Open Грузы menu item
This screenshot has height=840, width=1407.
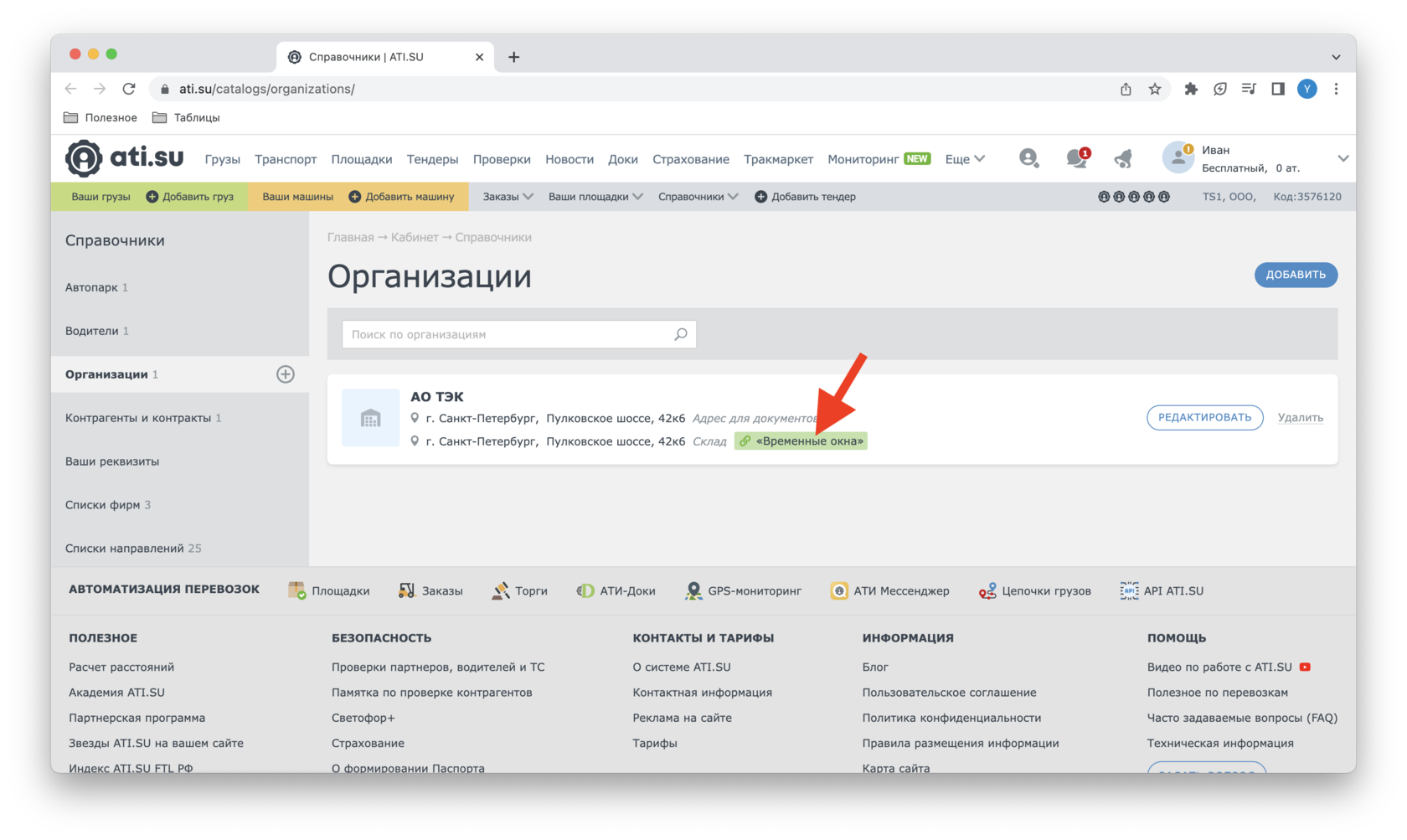click(x=222, y=159)
